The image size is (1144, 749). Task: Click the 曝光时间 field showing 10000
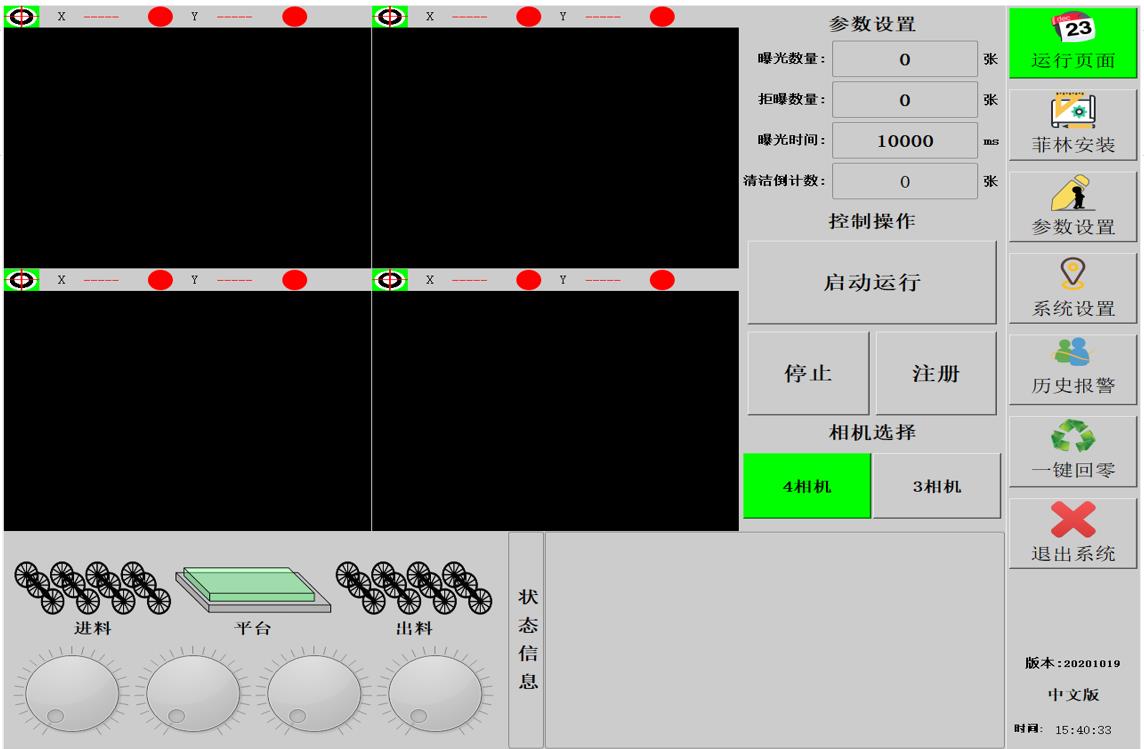(x=905, y=141)
